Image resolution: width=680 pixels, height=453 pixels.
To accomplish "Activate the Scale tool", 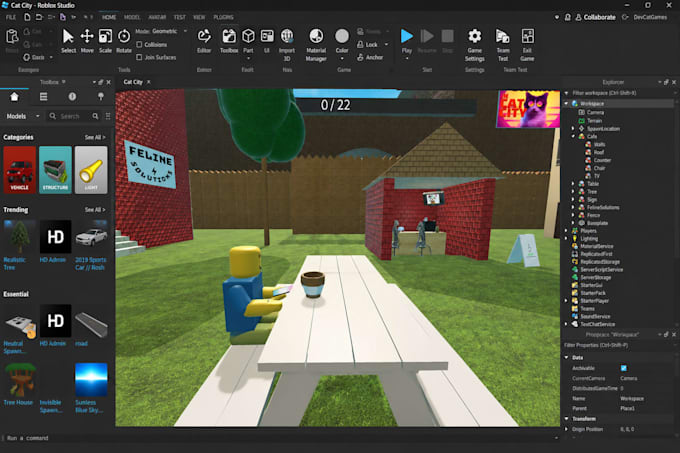I will point(105,41).
